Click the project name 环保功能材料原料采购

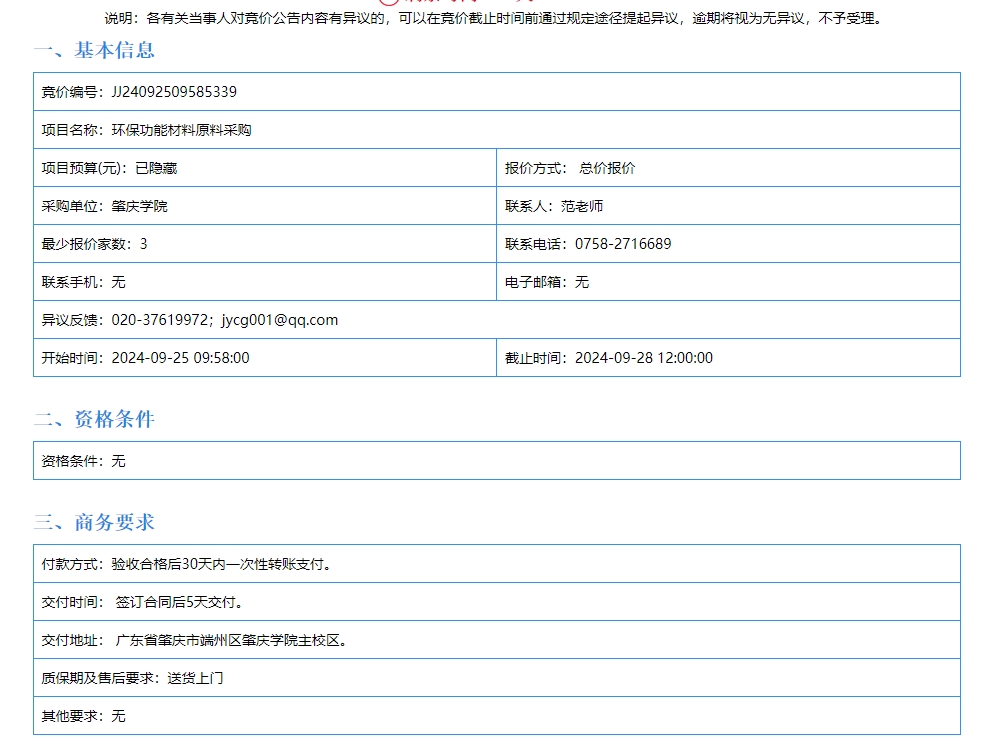pos(181,130)
